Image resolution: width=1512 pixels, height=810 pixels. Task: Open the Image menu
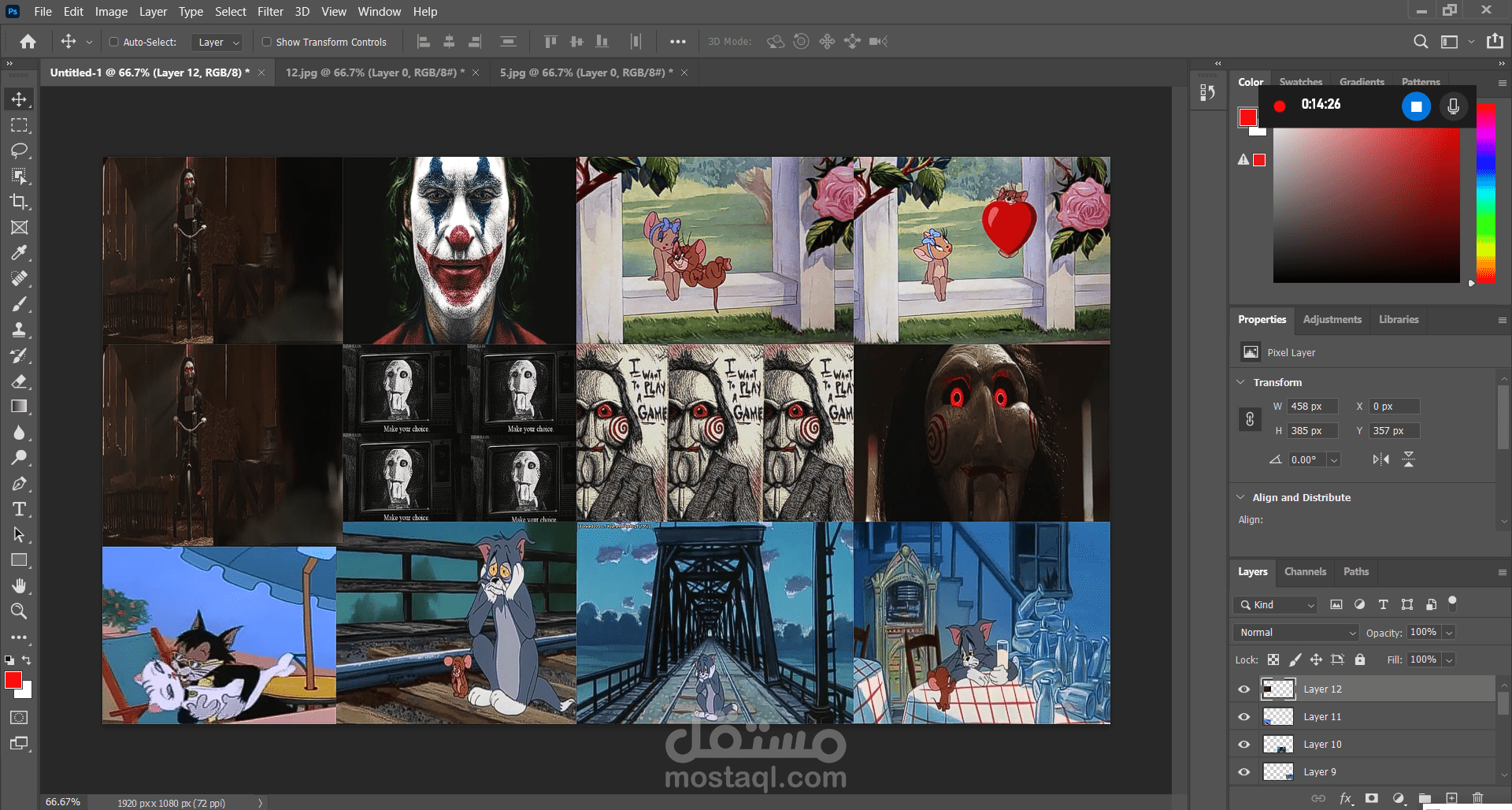(x=111, y=12)
